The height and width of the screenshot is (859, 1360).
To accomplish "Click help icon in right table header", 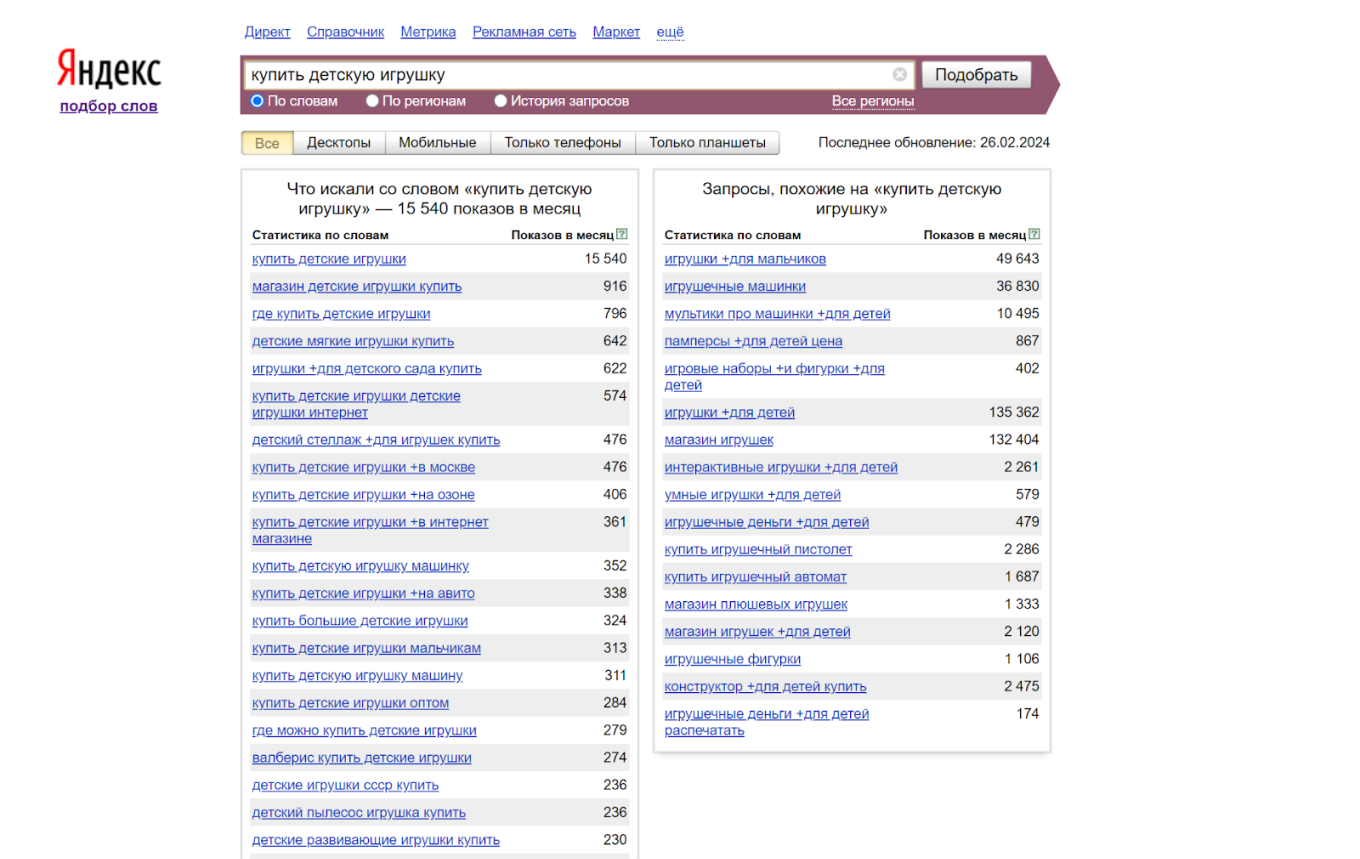I will (x=1034, y=235).
